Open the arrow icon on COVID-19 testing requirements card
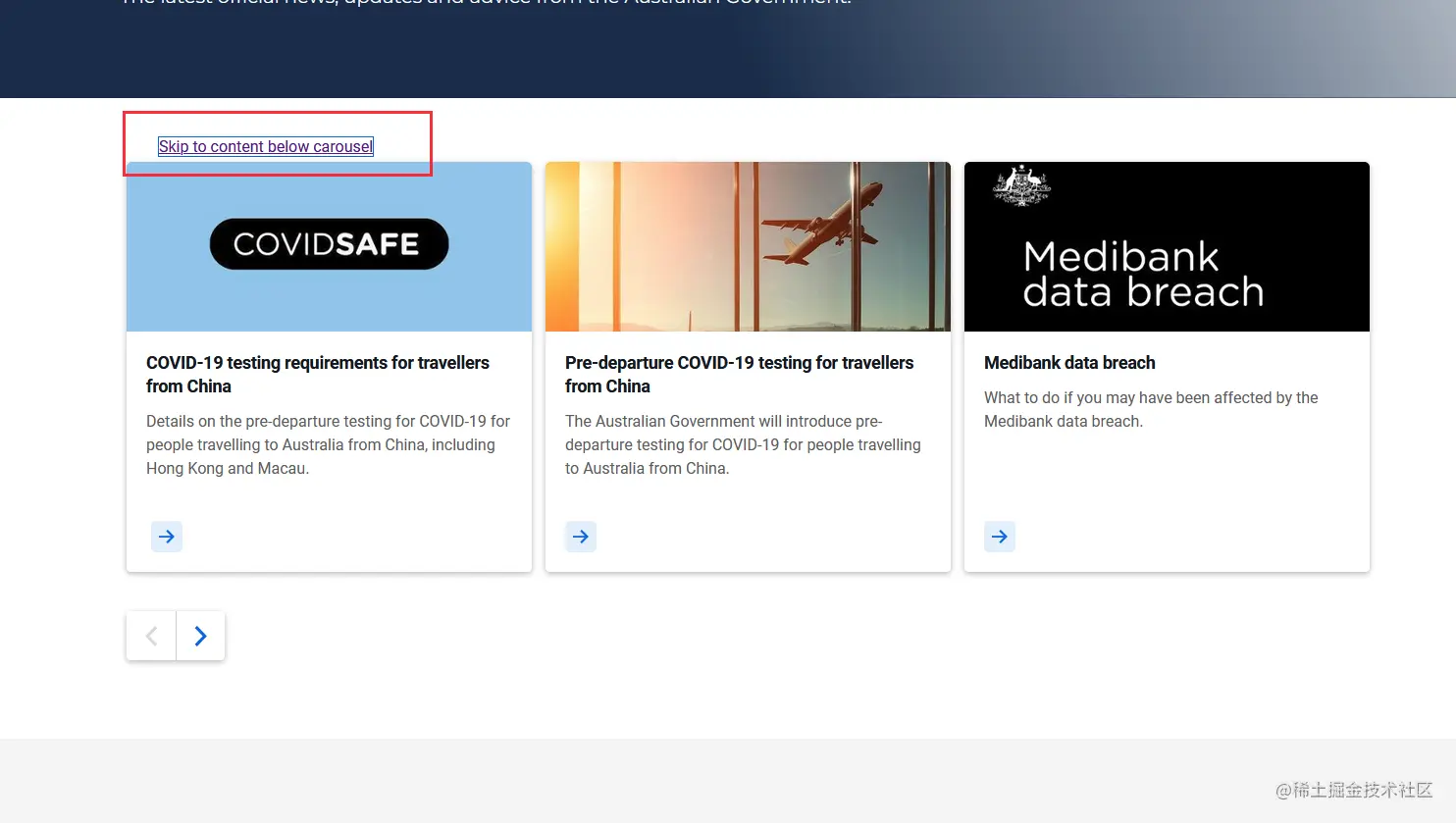The width and height of the screenshot is (1456, 823). 167,537
